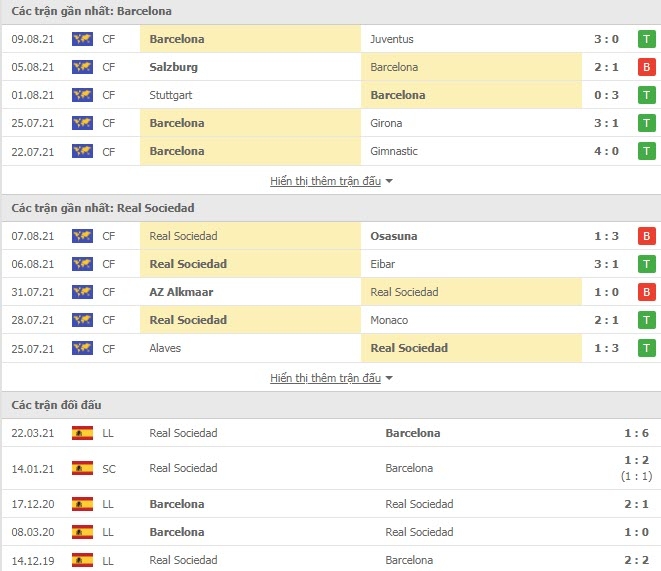This screenshot has height=571, width=661.
Task: Expand more Barcelona matches via 'Hiển thị thêm trận đấu'
Action: tap(325, 181)
